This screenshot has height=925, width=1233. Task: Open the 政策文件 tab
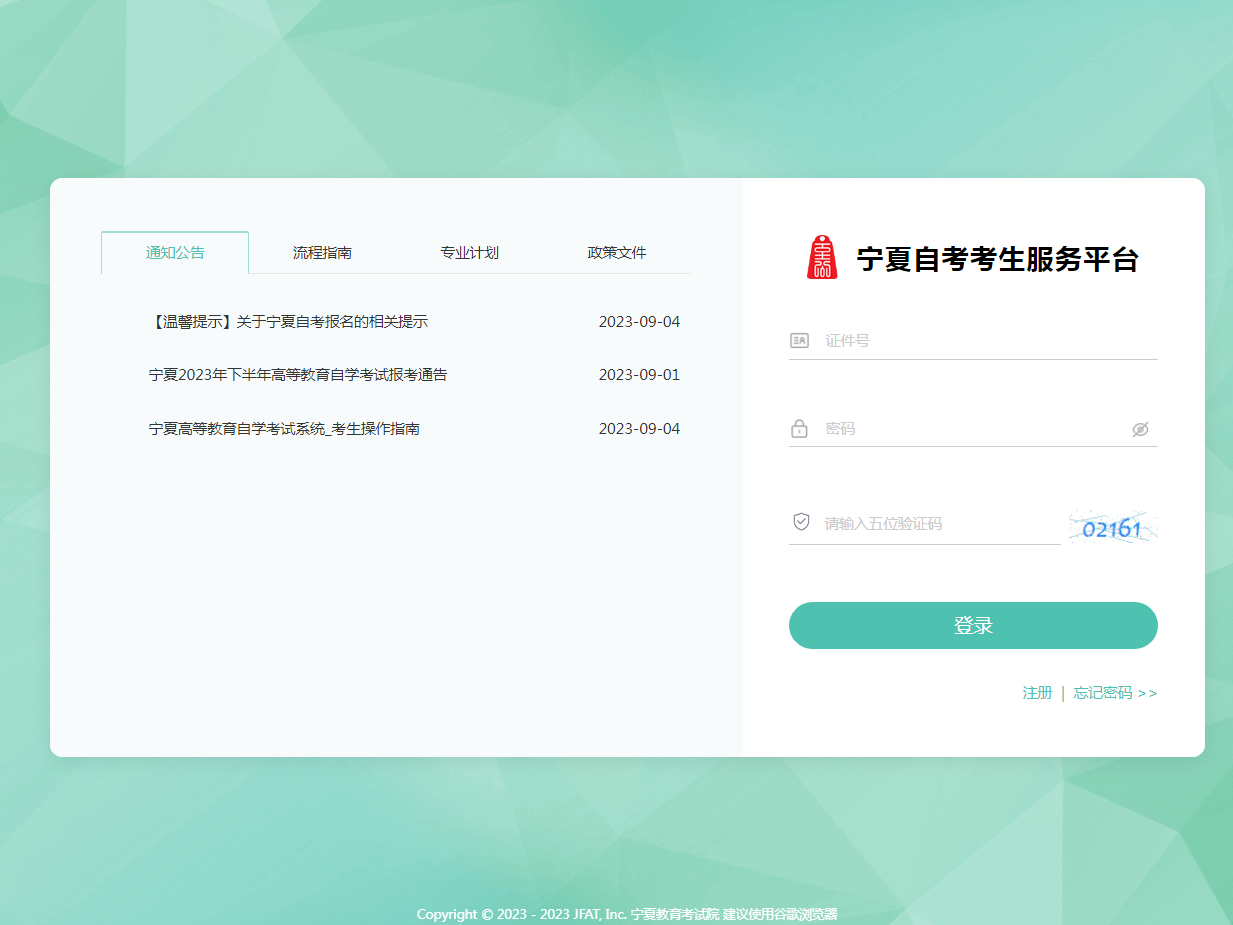click(616, 252)
